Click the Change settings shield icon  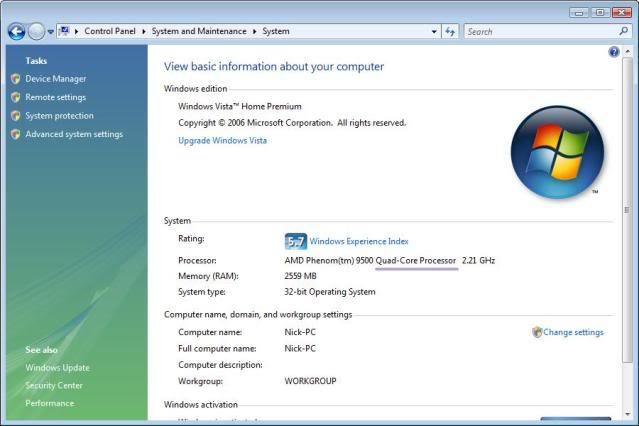coord(537,332)
